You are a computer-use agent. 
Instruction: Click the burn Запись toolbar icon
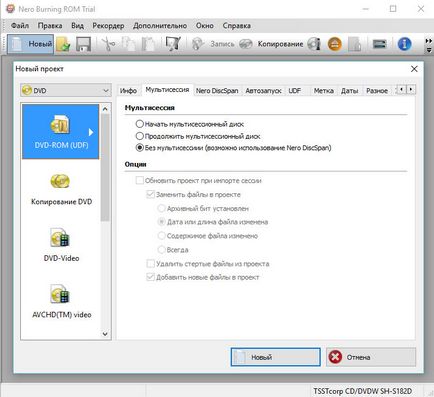213,44
